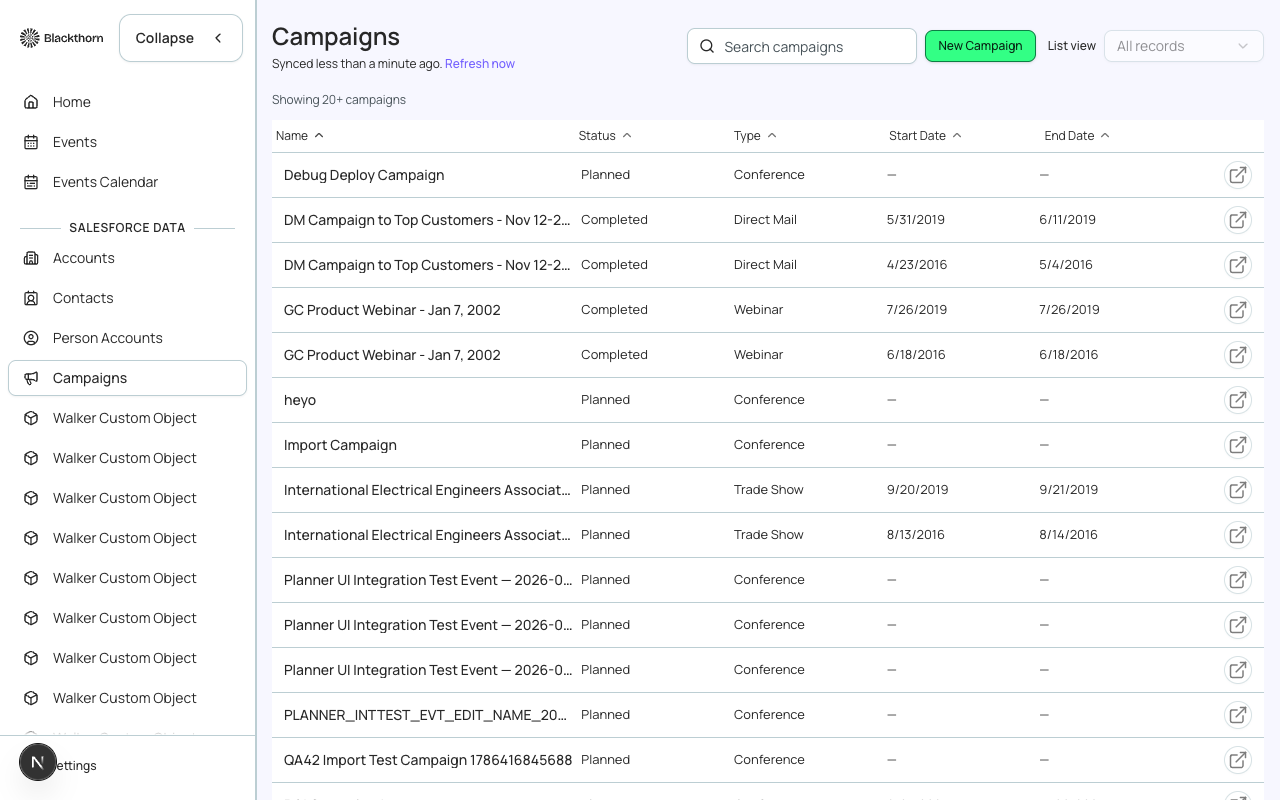Image resolution: width=1280 pixels, height=800 pixels.
Task: Open Import Campaign external link icon
Action: click(x=1238, y=445)
